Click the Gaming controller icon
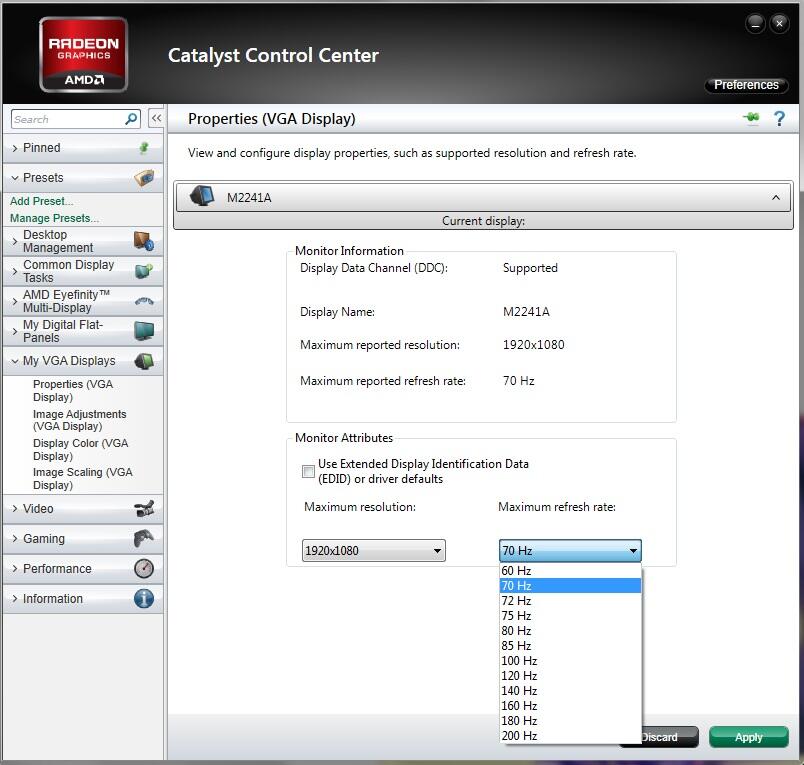Screen dimensions: 804x765 tap(144, 538)
